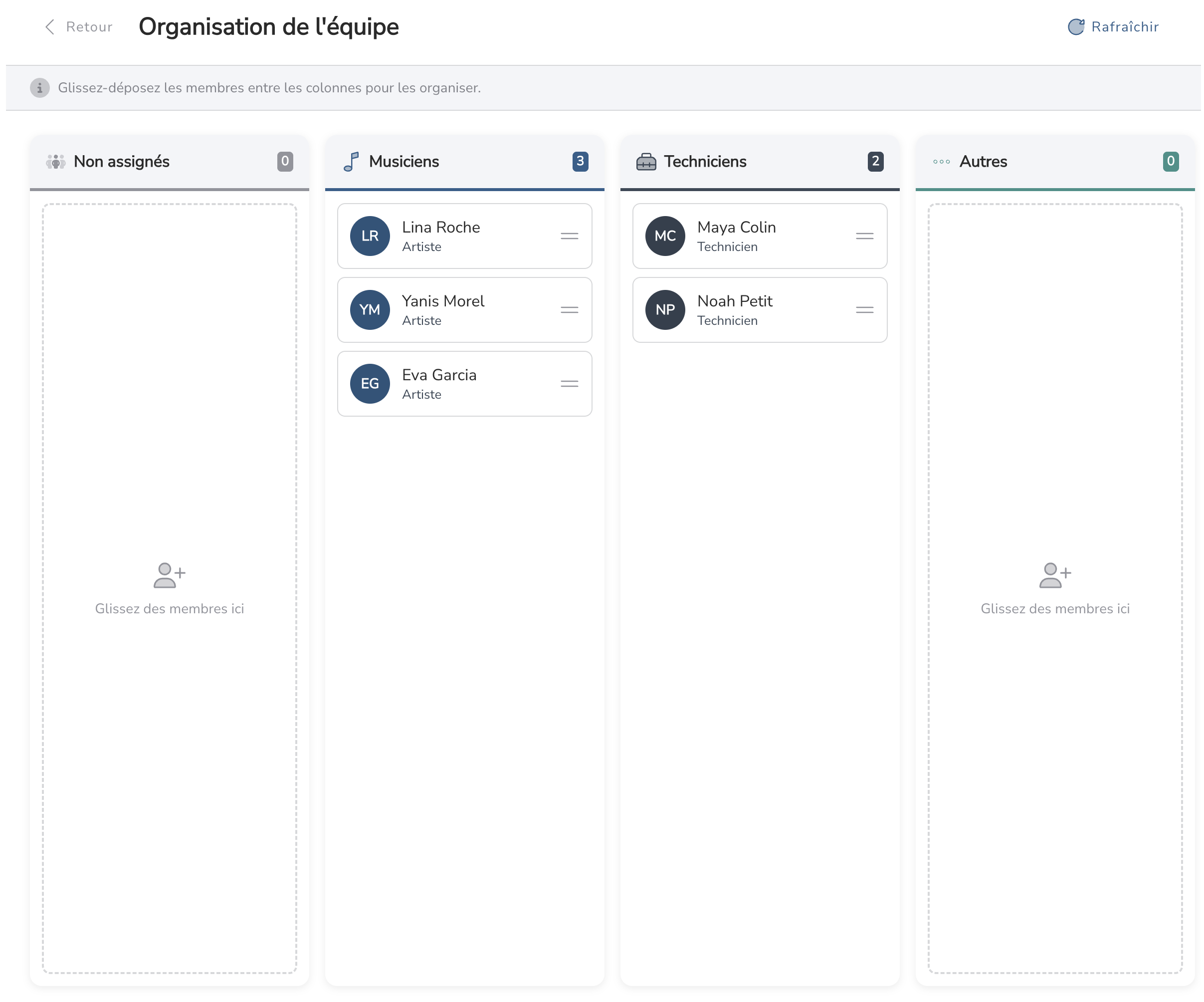Click the Technicien label under Noah Petit

[x=728, y=321]
